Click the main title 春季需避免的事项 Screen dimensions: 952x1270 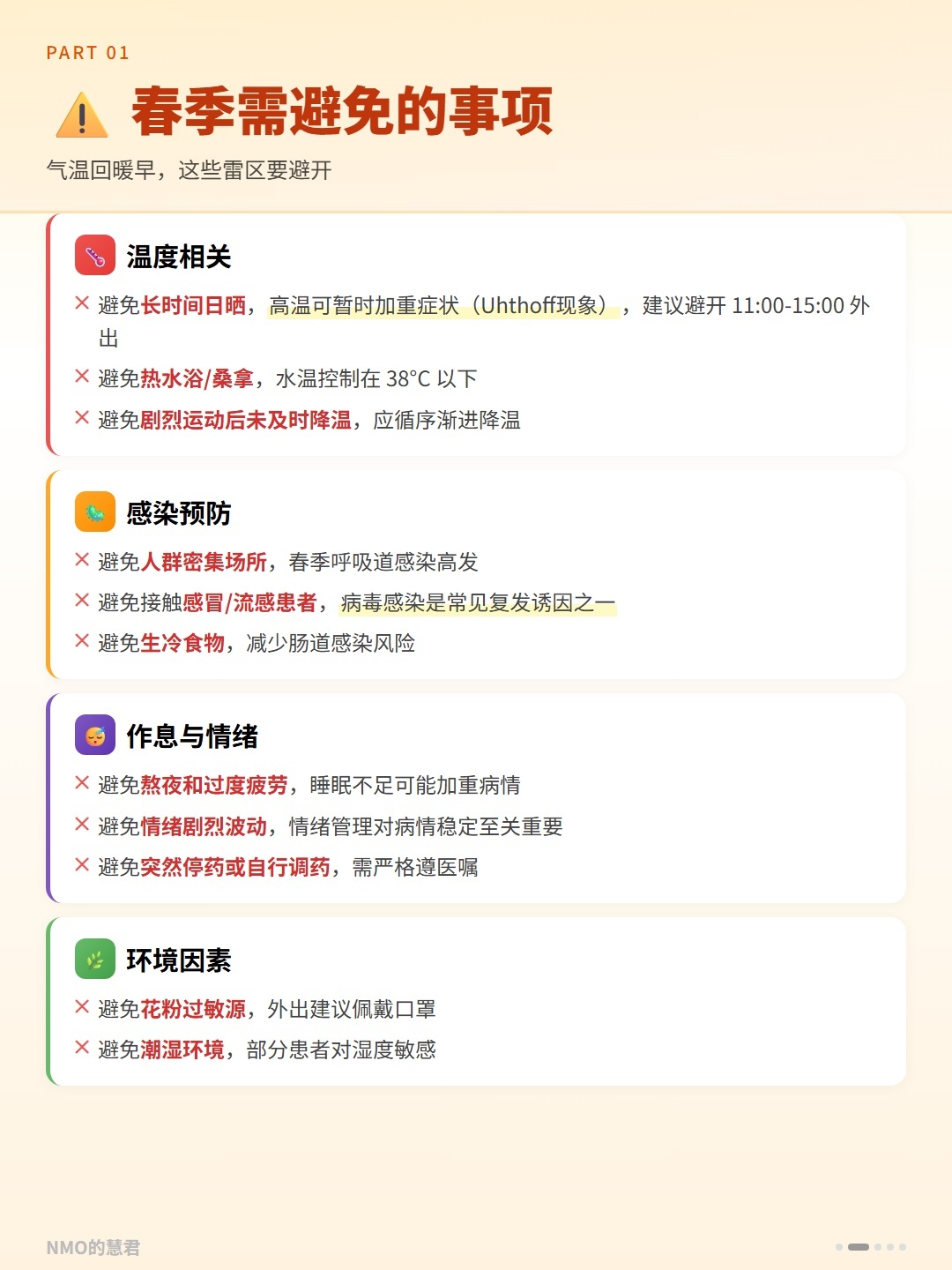342,112
